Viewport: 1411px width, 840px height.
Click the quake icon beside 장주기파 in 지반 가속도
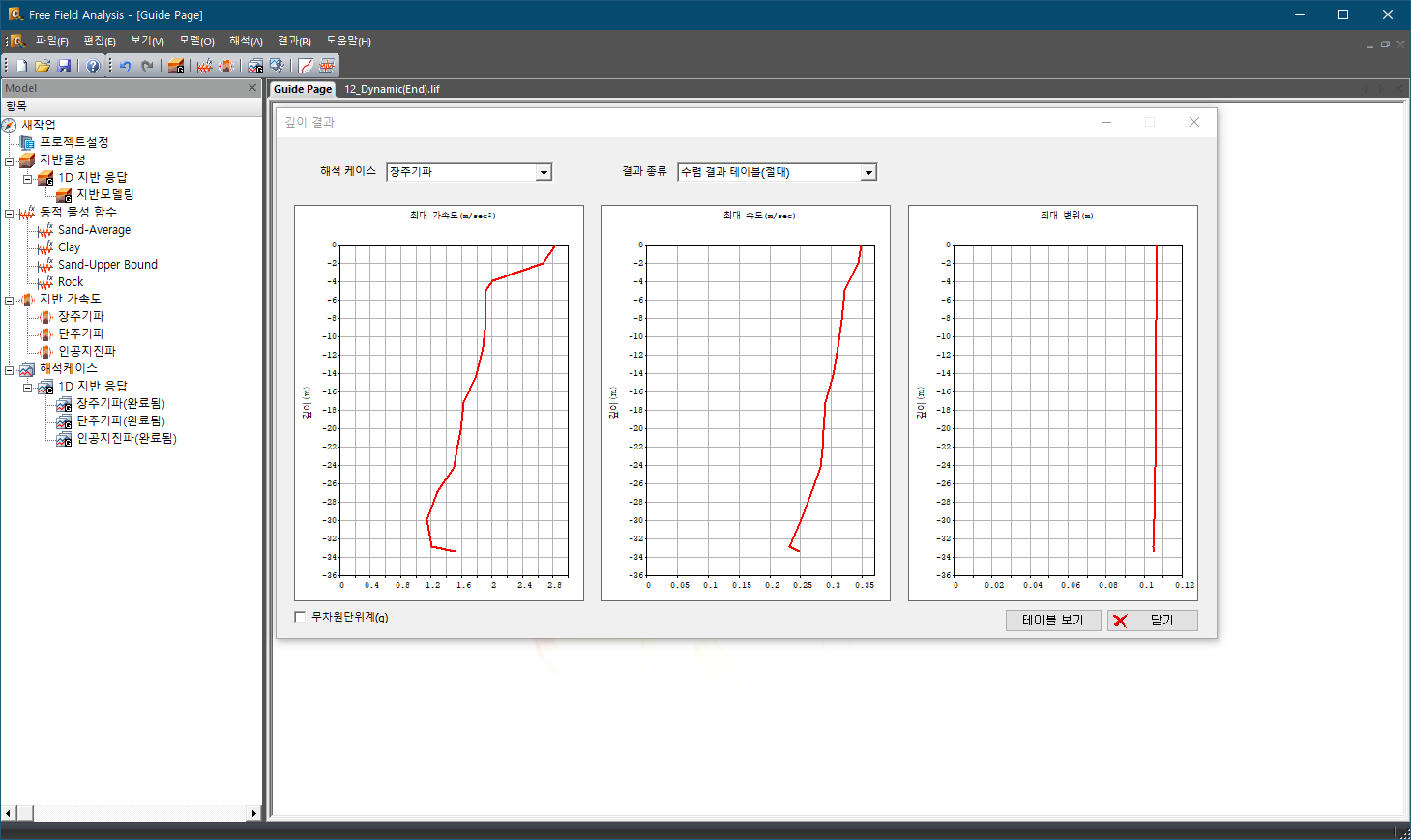45,316
